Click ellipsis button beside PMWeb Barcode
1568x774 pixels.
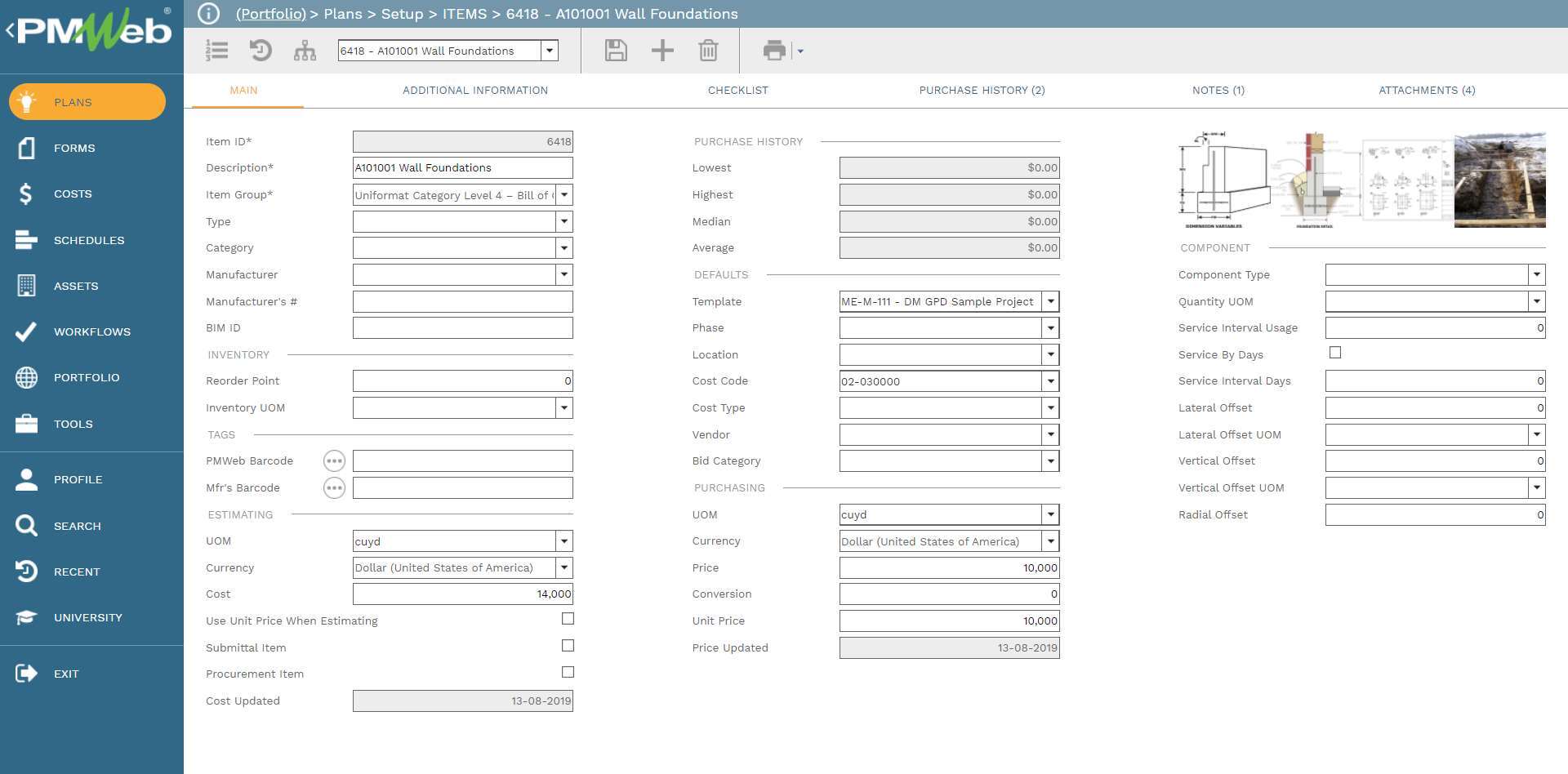pyautogui.click(x=334, y=461)
